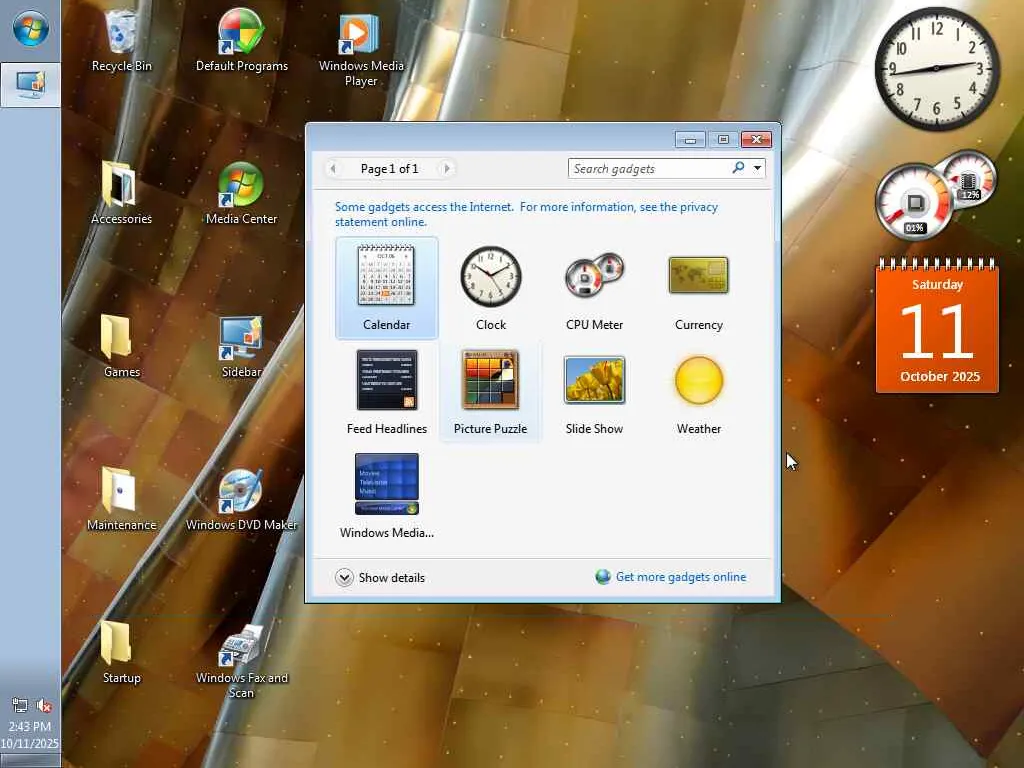Select the Sidebar desktop shortcut
Image resolution: width=1024 pixels, height=768 pixels.
(242, 346)
